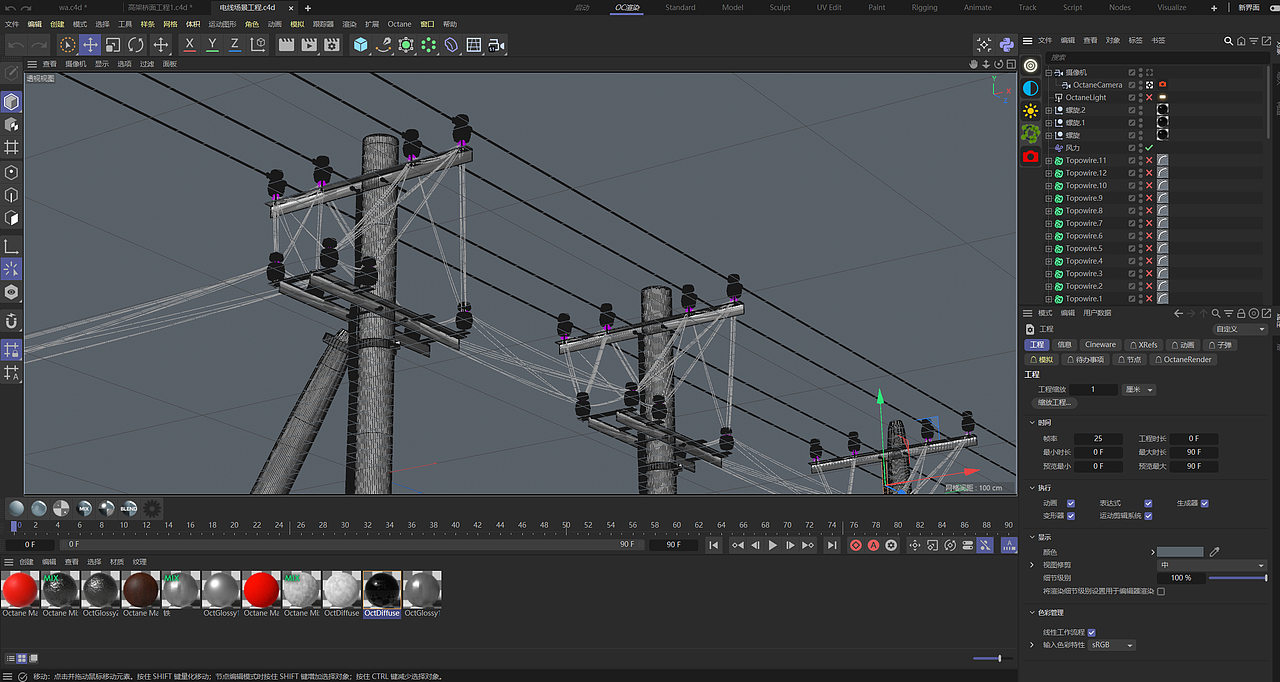Click the Scale tool icon
This screenshot has height=682, width=1280.
coord(113,45)
